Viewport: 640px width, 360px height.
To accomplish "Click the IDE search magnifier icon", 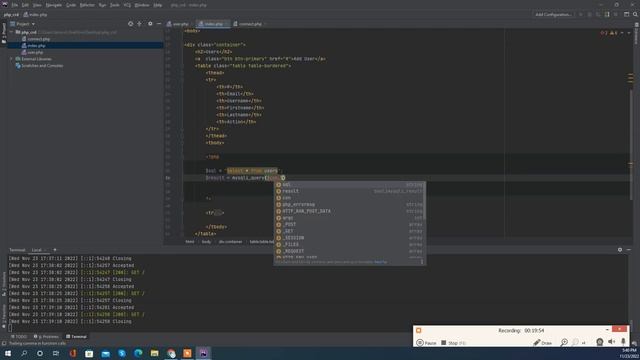I will (x=635, y=14).
